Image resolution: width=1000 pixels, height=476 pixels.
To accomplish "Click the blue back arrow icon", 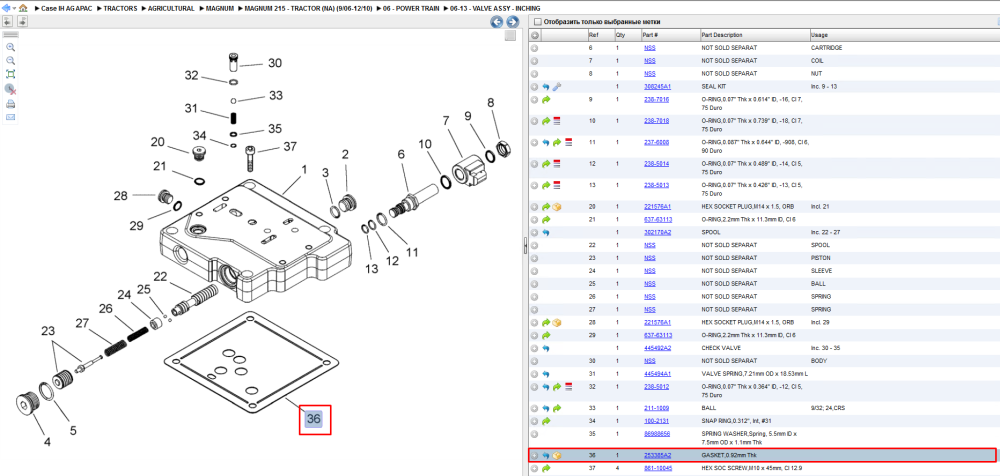I will [x=8, y=8].
